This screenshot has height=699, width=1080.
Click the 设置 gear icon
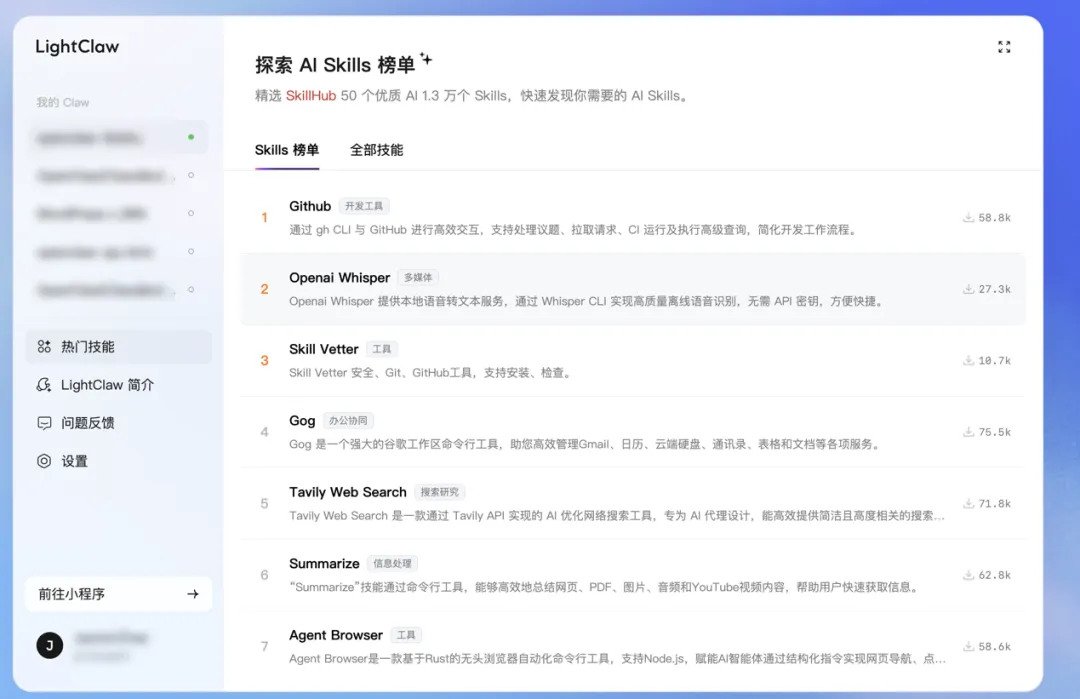[44, 461]
